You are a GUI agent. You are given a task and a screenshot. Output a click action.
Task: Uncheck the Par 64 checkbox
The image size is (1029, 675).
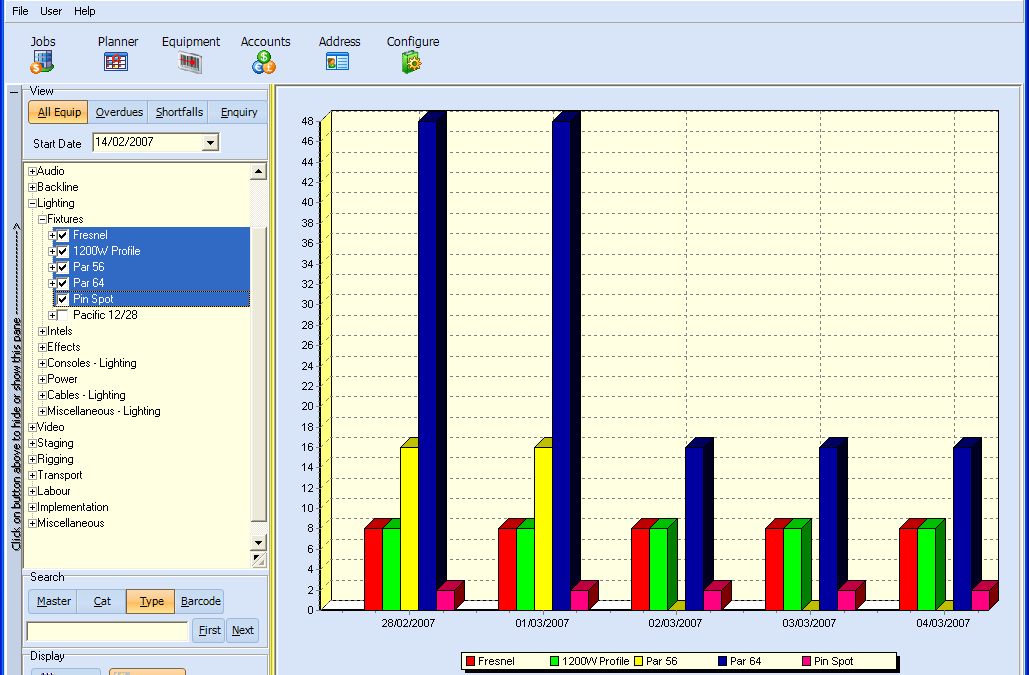tap(63, 284)
